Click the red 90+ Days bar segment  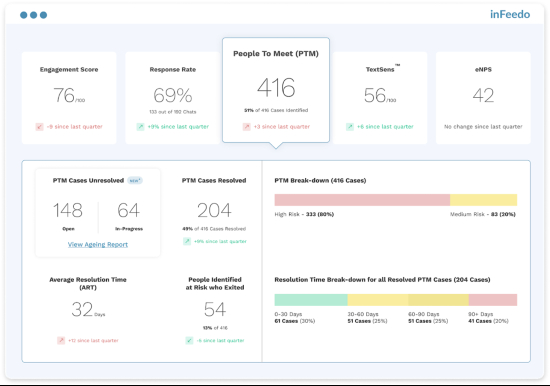(x=493, y=300)
